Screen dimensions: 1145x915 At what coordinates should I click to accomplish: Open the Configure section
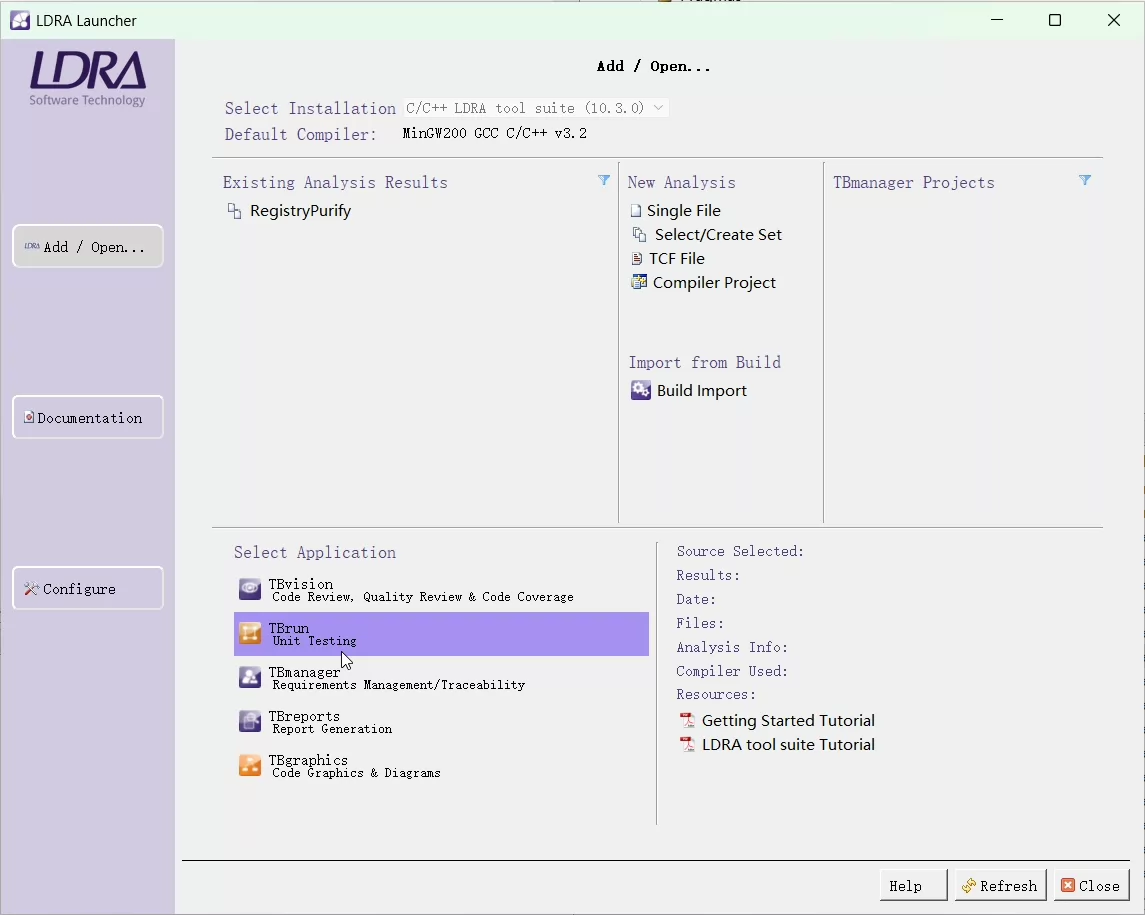point(88,588)
